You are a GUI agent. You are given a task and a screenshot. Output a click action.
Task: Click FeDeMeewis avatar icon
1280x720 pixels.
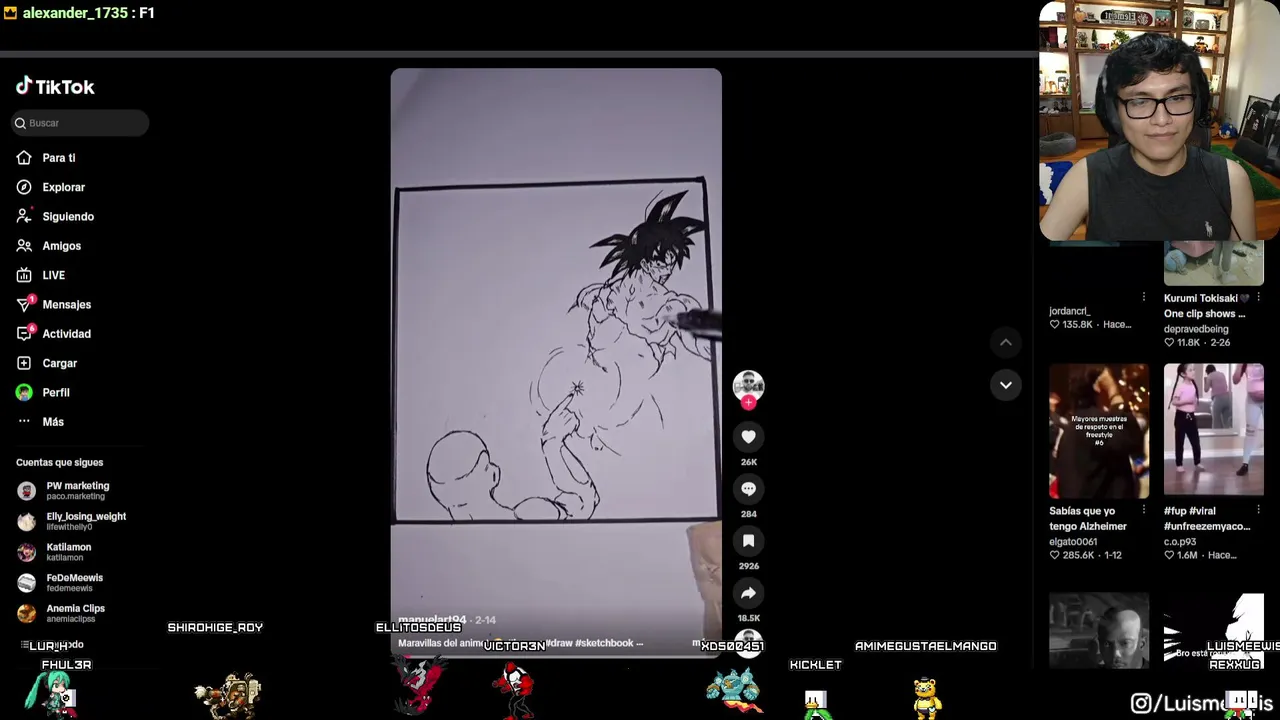(x=27, y=583)
